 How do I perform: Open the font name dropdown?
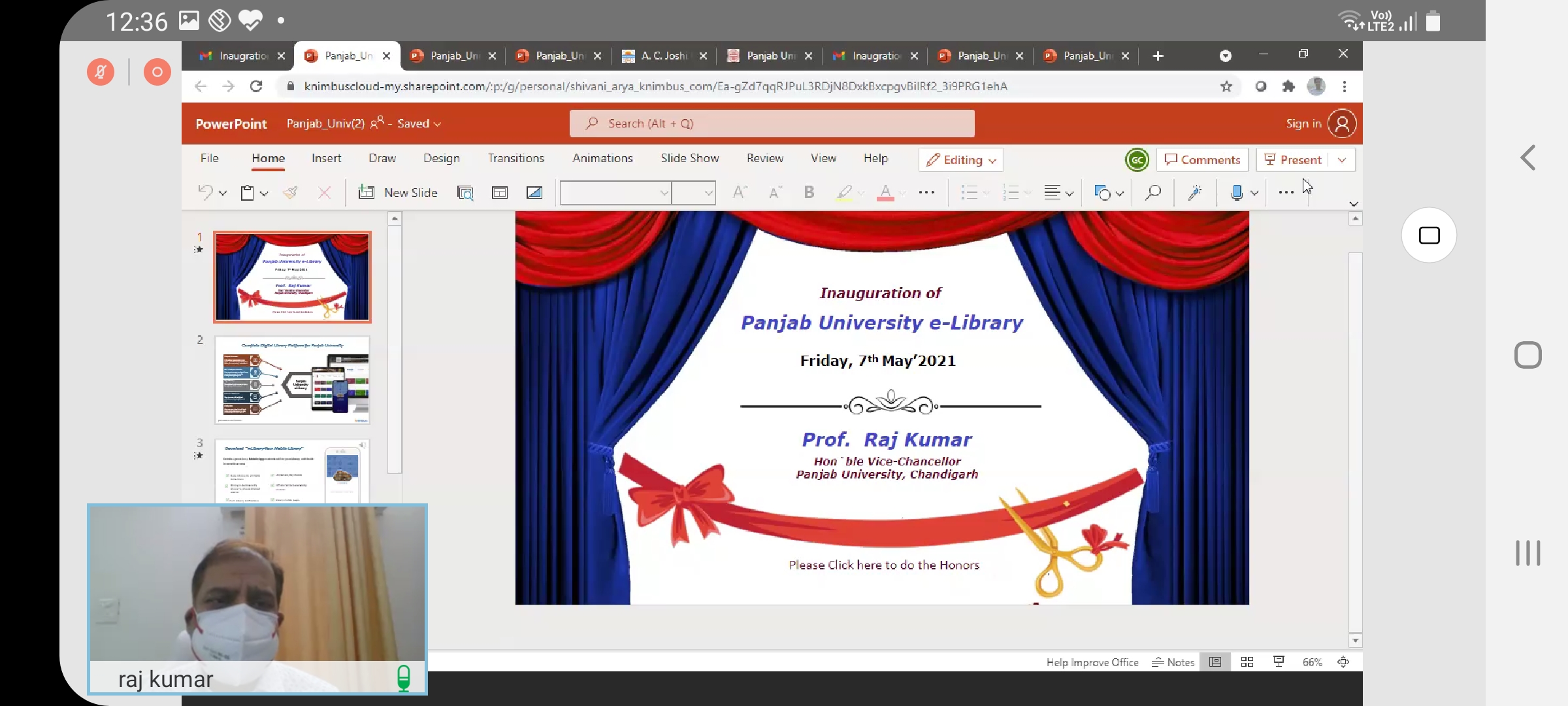663,193
